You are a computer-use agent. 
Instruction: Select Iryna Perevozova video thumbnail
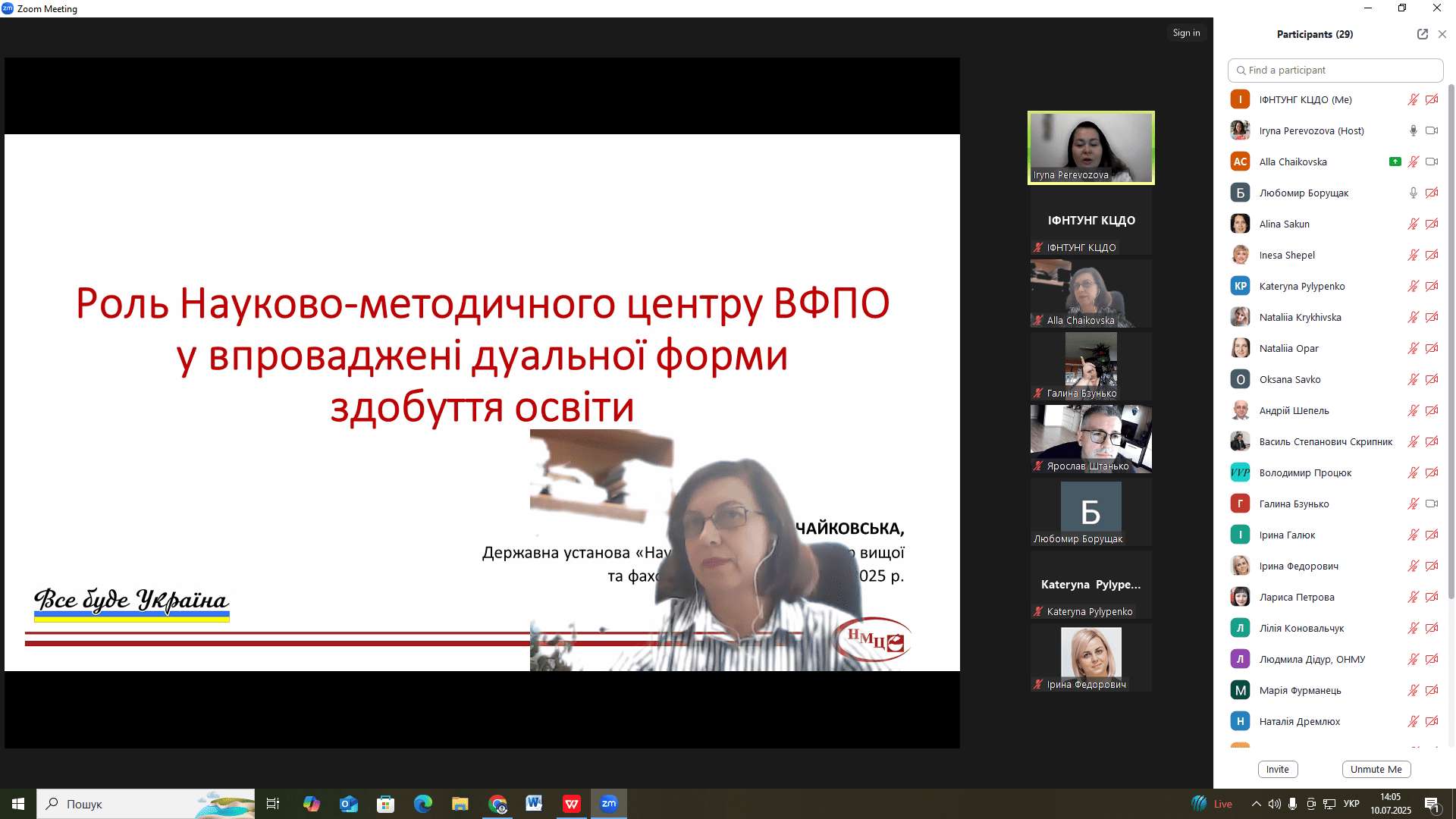coord(1091,148)
